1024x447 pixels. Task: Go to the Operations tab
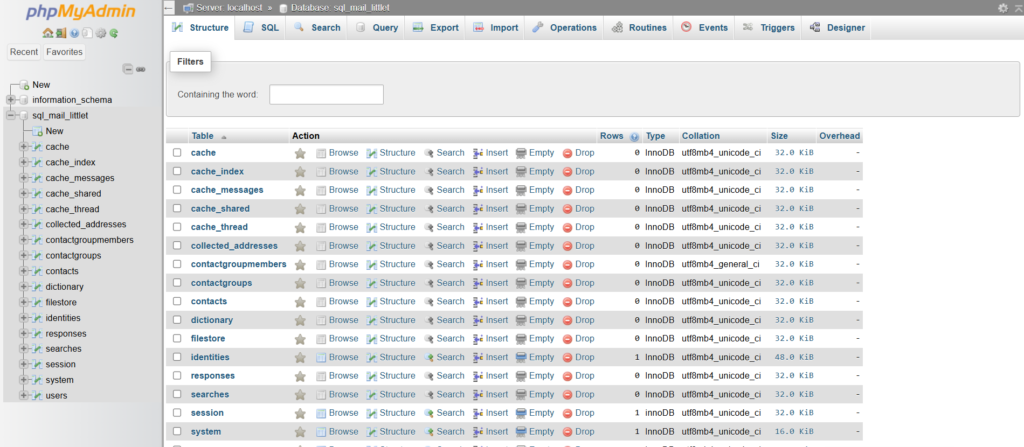point(564,27)
